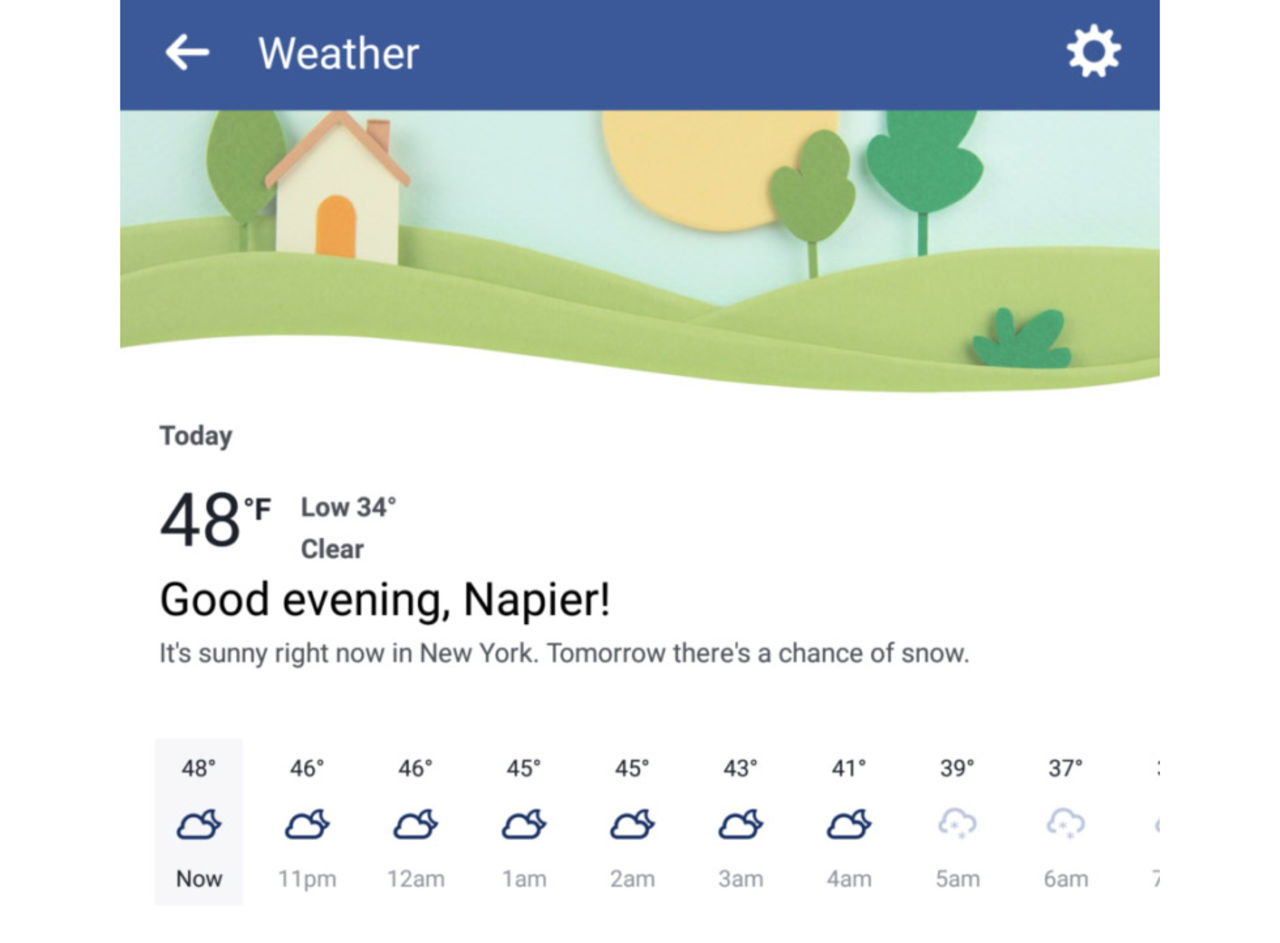Select the highlighted Now column
The image size is (1280, 943).
click(x=199, y=822)
